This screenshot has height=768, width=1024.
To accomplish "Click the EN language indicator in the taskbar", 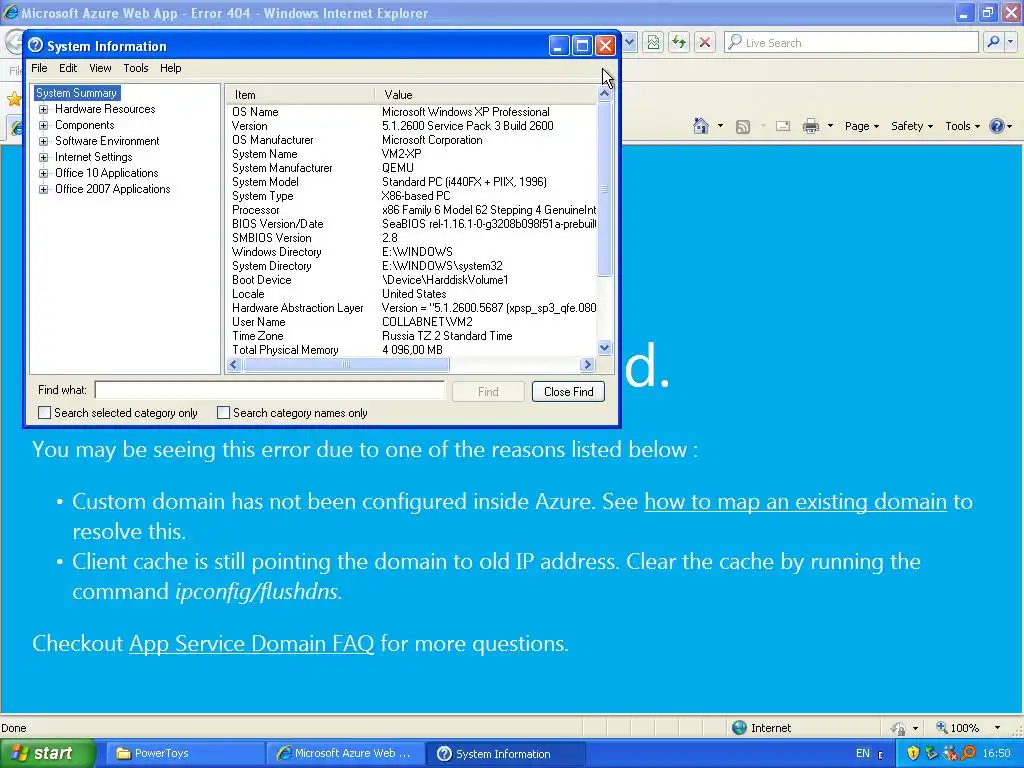I will click(x=863, y=753).
